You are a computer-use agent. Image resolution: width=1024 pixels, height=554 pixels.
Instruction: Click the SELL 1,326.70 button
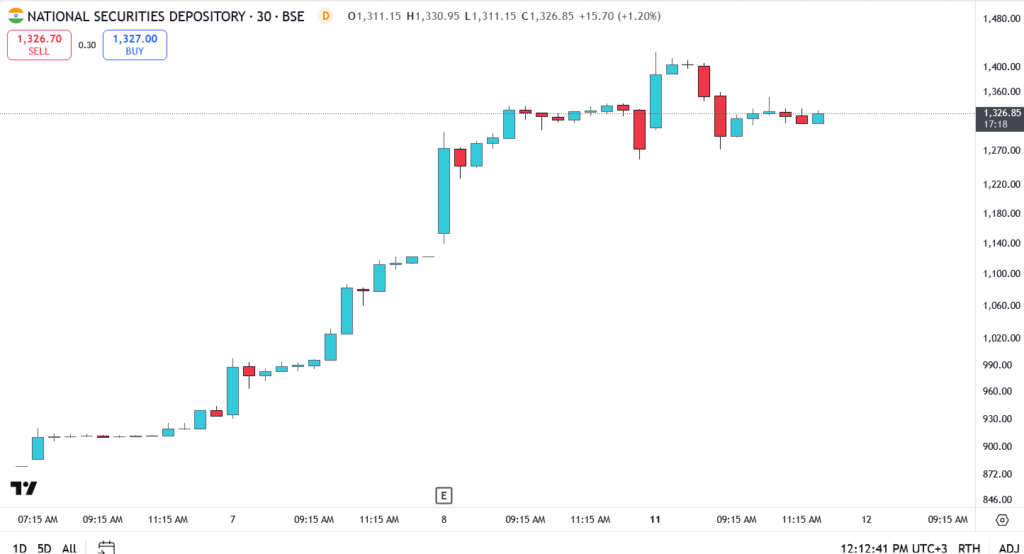(x=39, y=44)
